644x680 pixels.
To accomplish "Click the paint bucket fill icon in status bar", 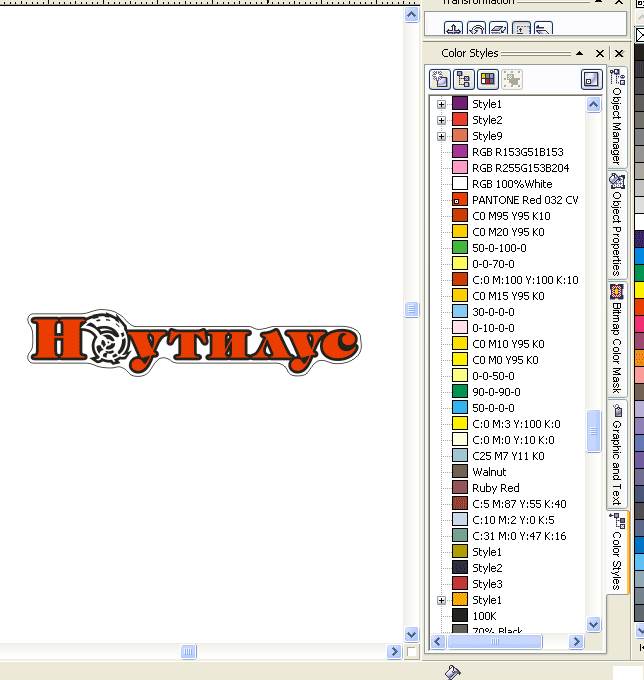I will 452,672.
